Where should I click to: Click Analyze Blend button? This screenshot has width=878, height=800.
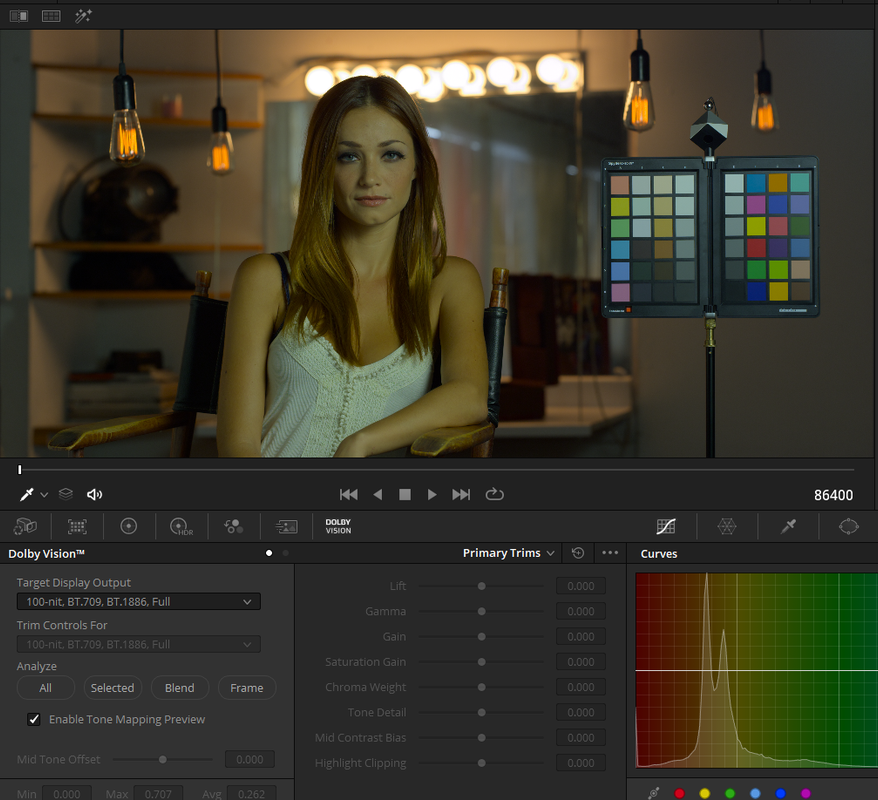click(180, 688)
